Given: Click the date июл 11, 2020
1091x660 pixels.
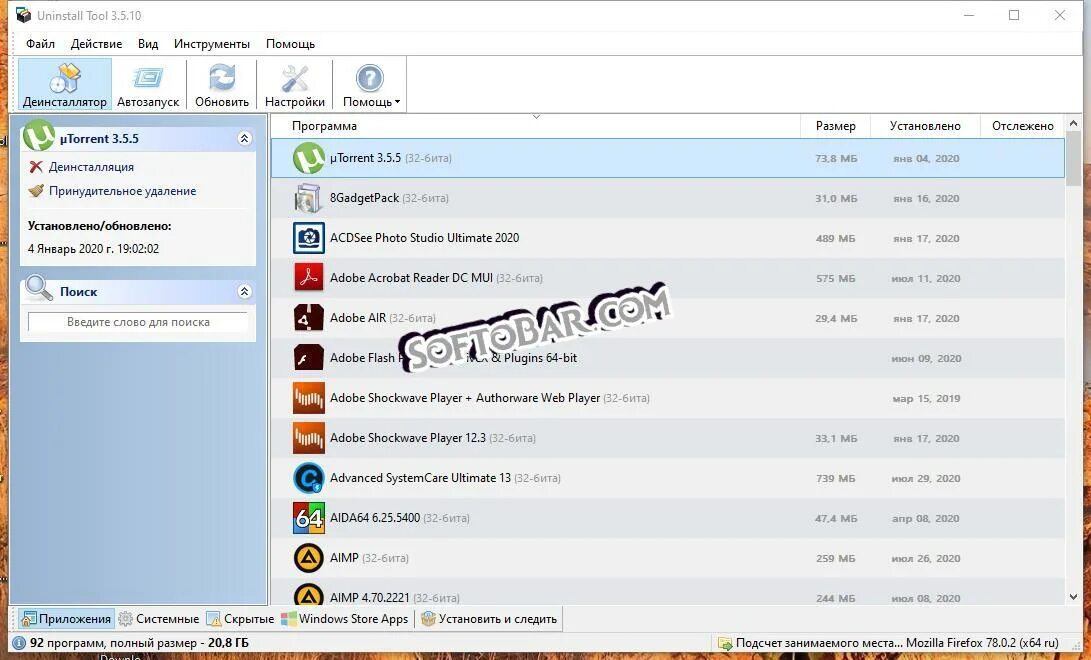Looking at the screenshot, I should click(x=925, y=279).
